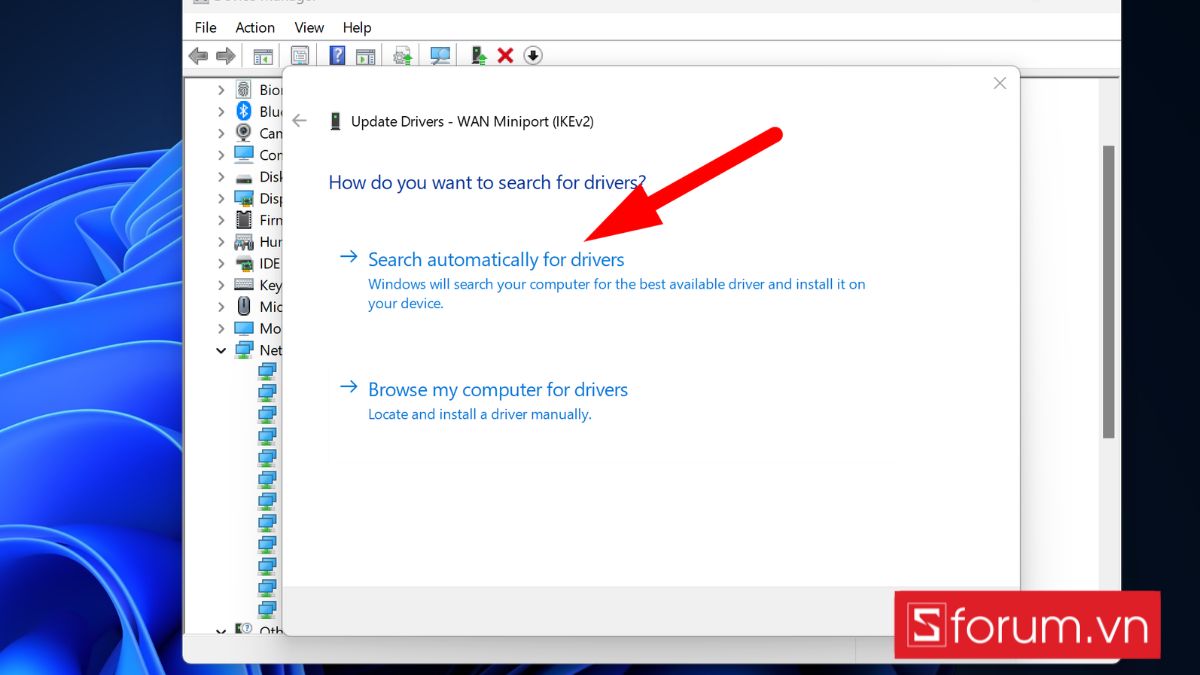Open the View menu
Viewport: 1200px width, 675px height.
coord(309,27)
